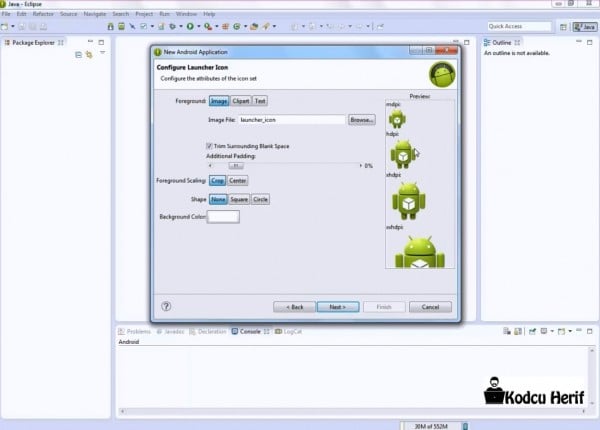Switch to the Javadoc tab
600x430 pixels.
[171, 331]
